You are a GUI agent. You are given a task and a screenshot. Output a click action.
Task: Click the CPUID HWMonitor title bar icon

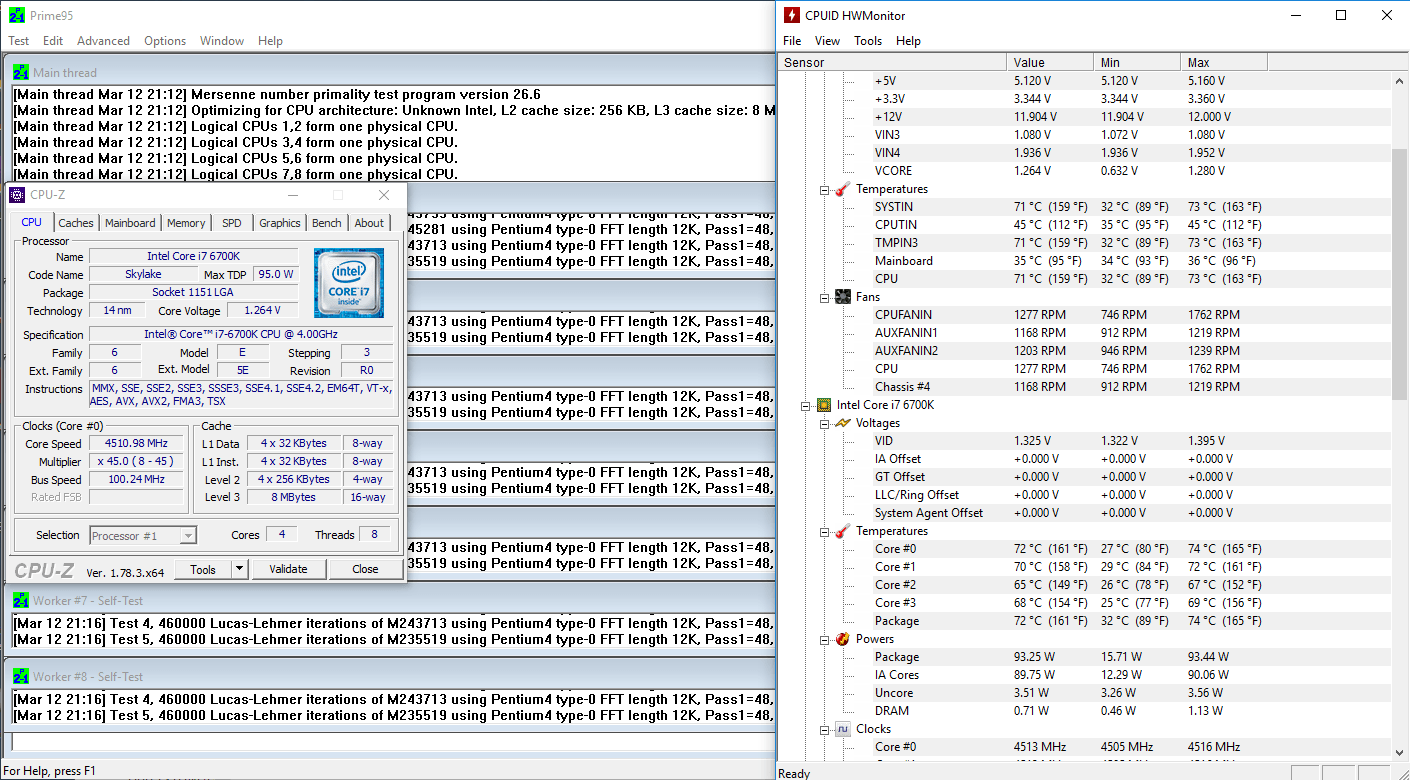tap(792, 15)
